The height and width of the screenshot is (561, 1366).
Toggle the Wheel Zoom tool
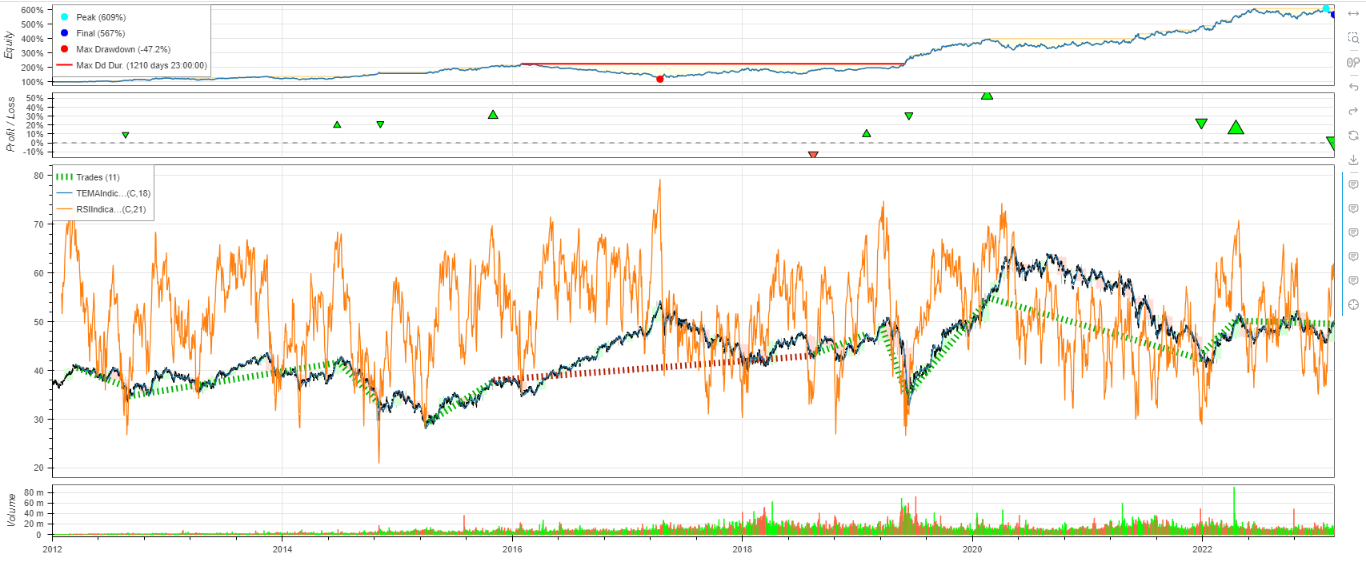[1353, 62]
